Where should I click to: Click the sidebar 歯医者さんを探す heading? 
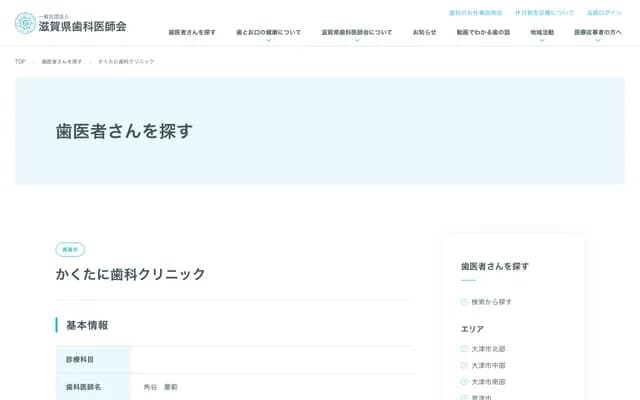point(495,267)
